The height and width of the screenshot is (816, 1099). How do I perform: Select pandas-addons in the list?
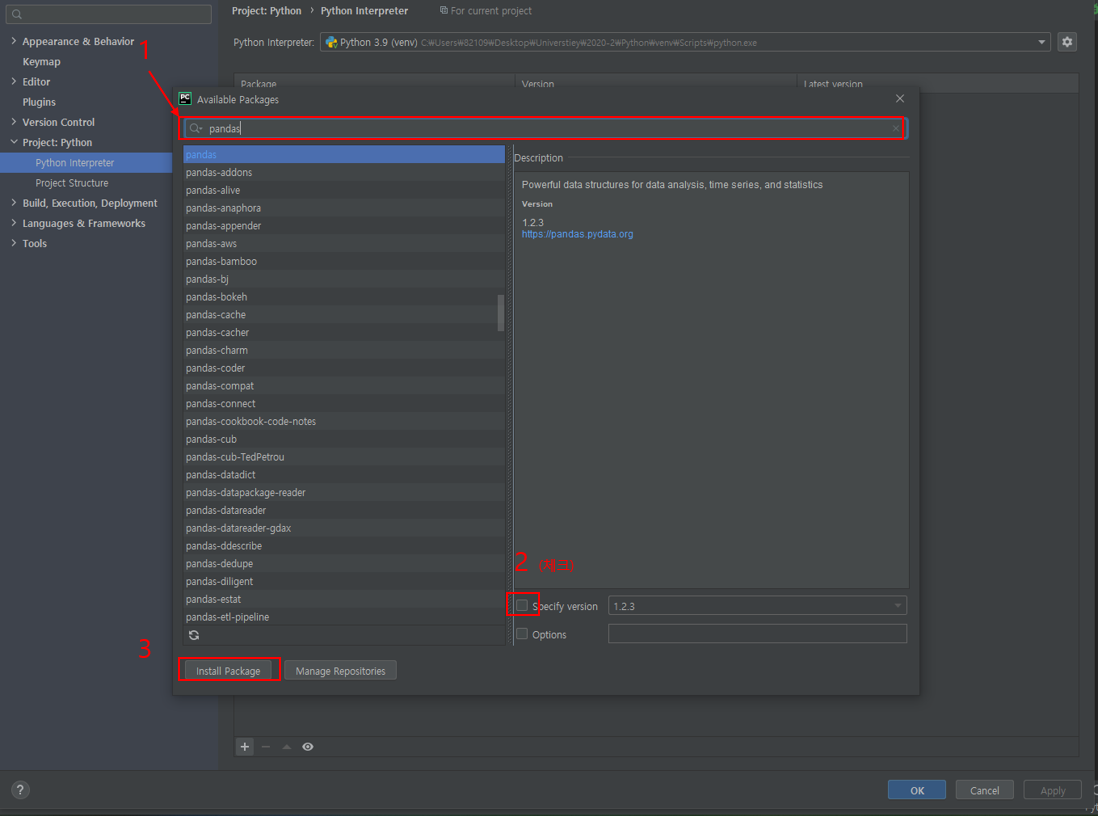(x=343, y=172)
